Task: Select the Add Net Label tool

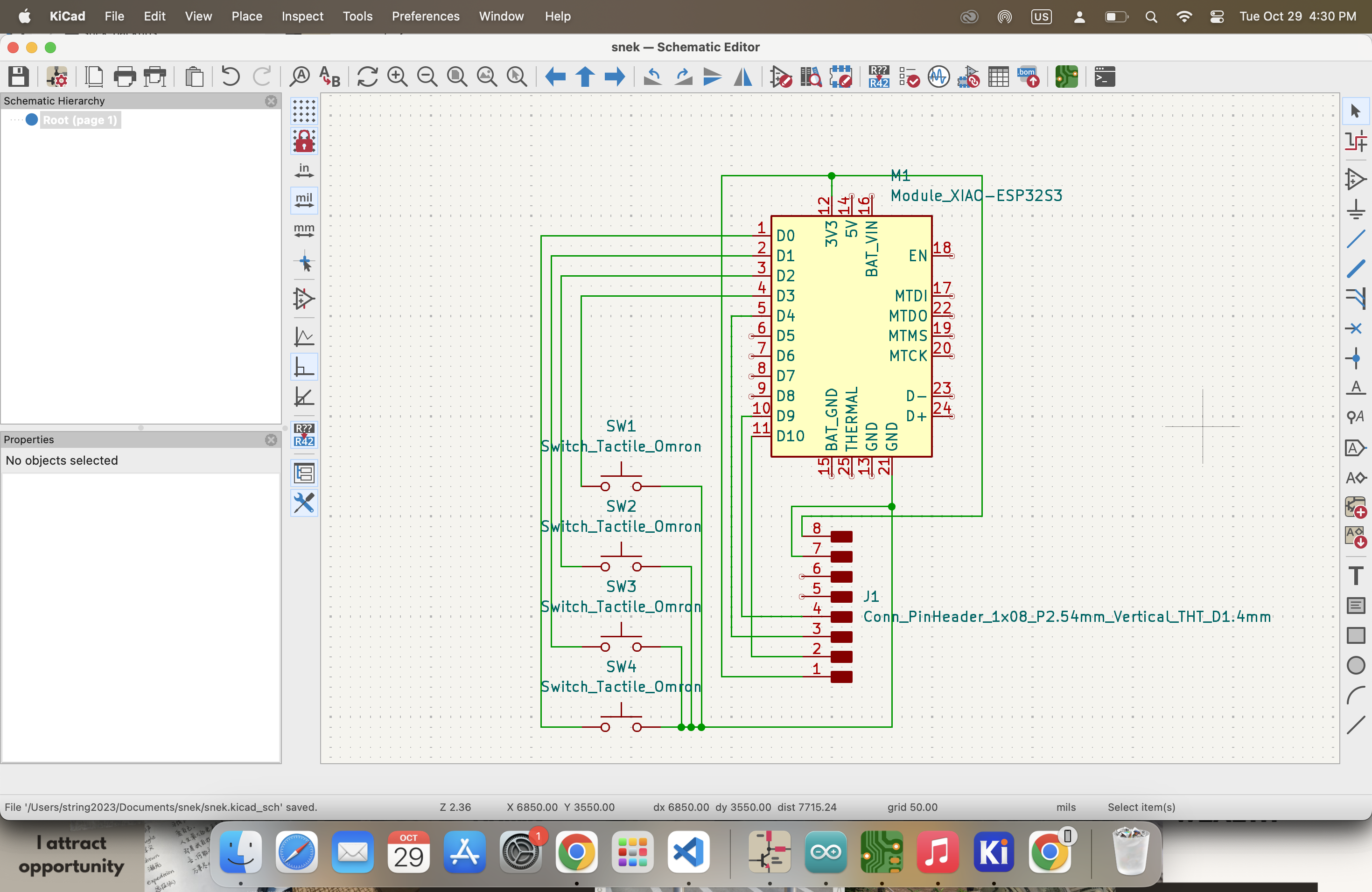Action: tap(1356, 388)
